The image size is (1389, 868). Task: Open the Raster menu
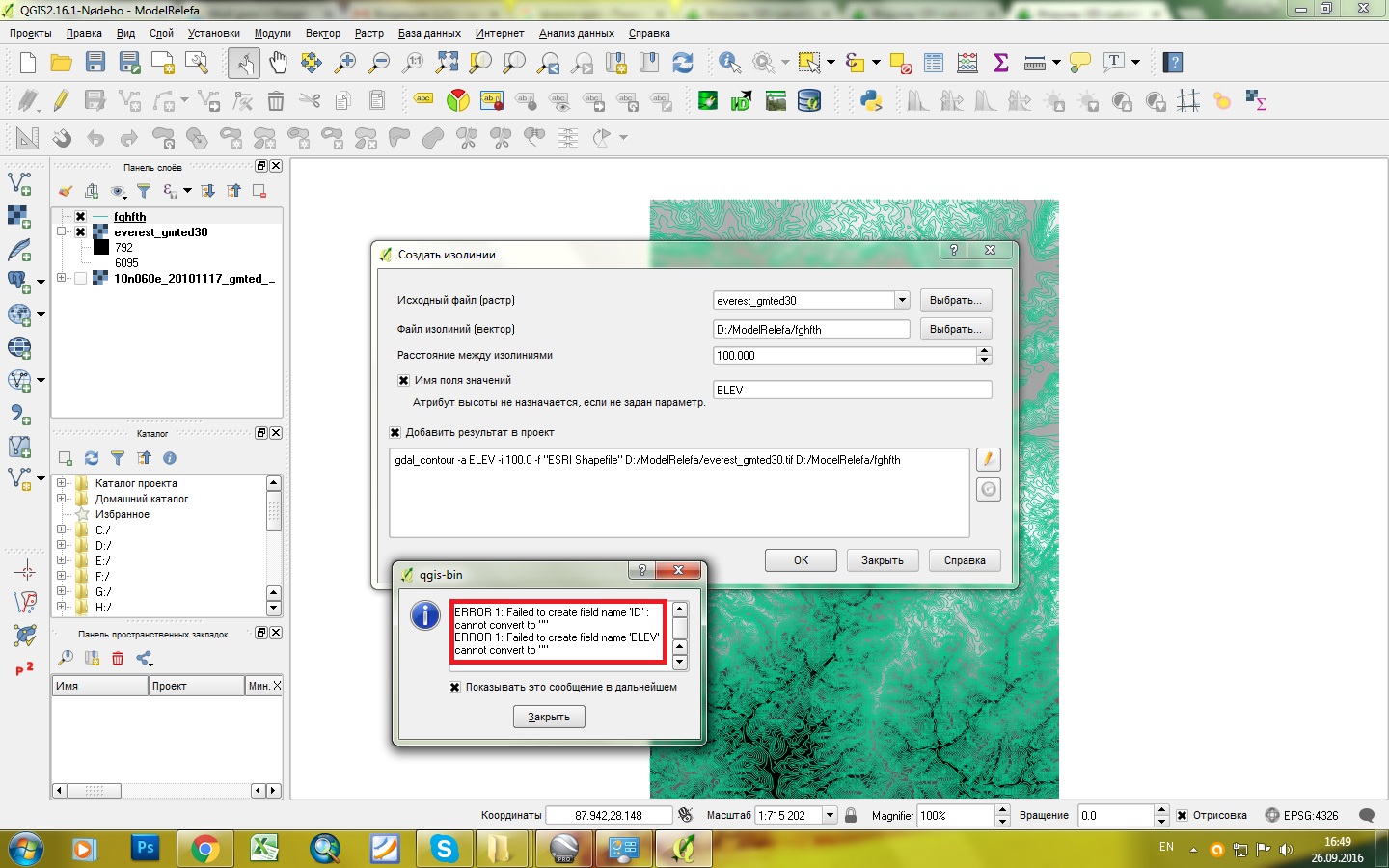coord(369,33)
